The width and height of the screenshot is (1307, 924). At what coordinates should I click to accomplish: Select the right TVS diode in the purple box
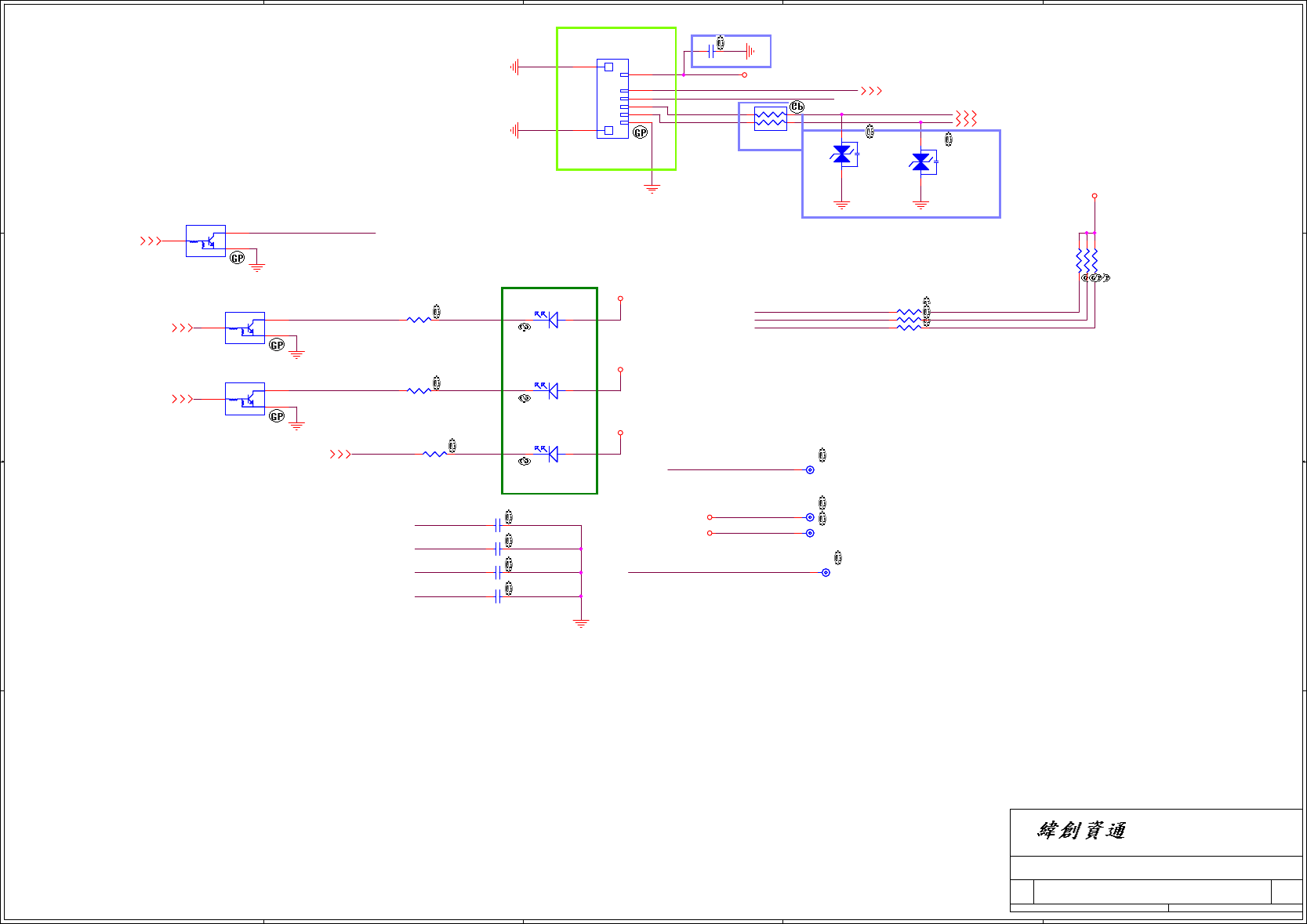922,162
